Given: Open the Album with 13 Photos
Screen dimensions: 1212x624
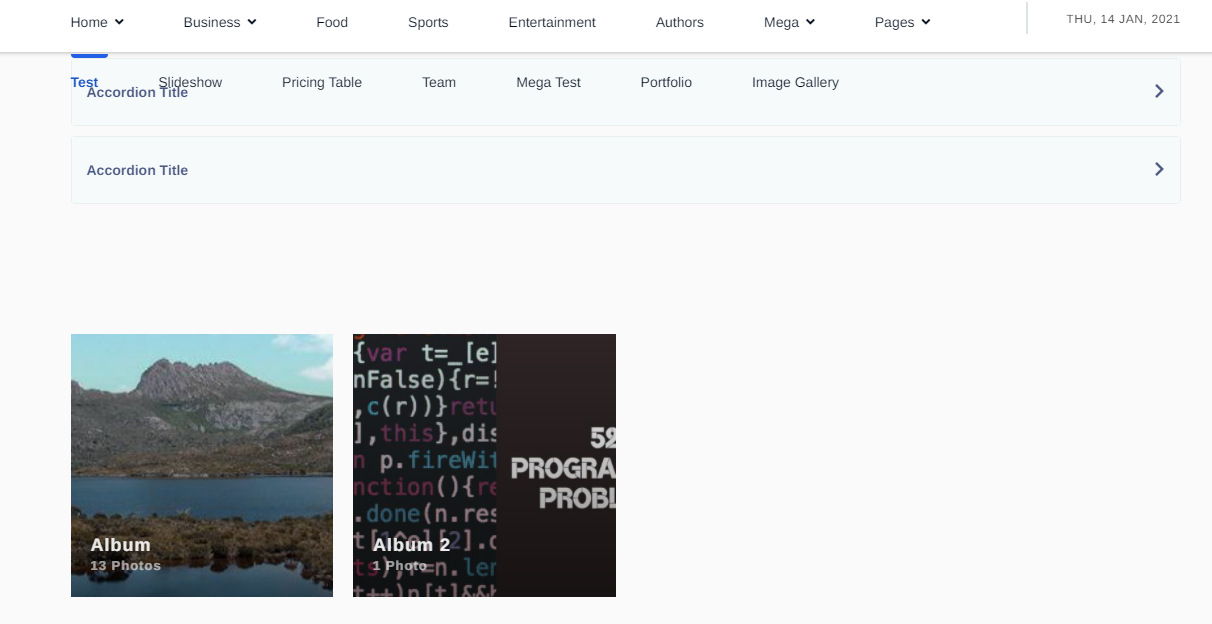Looking at the screenshot, I should tap(202, 465).
